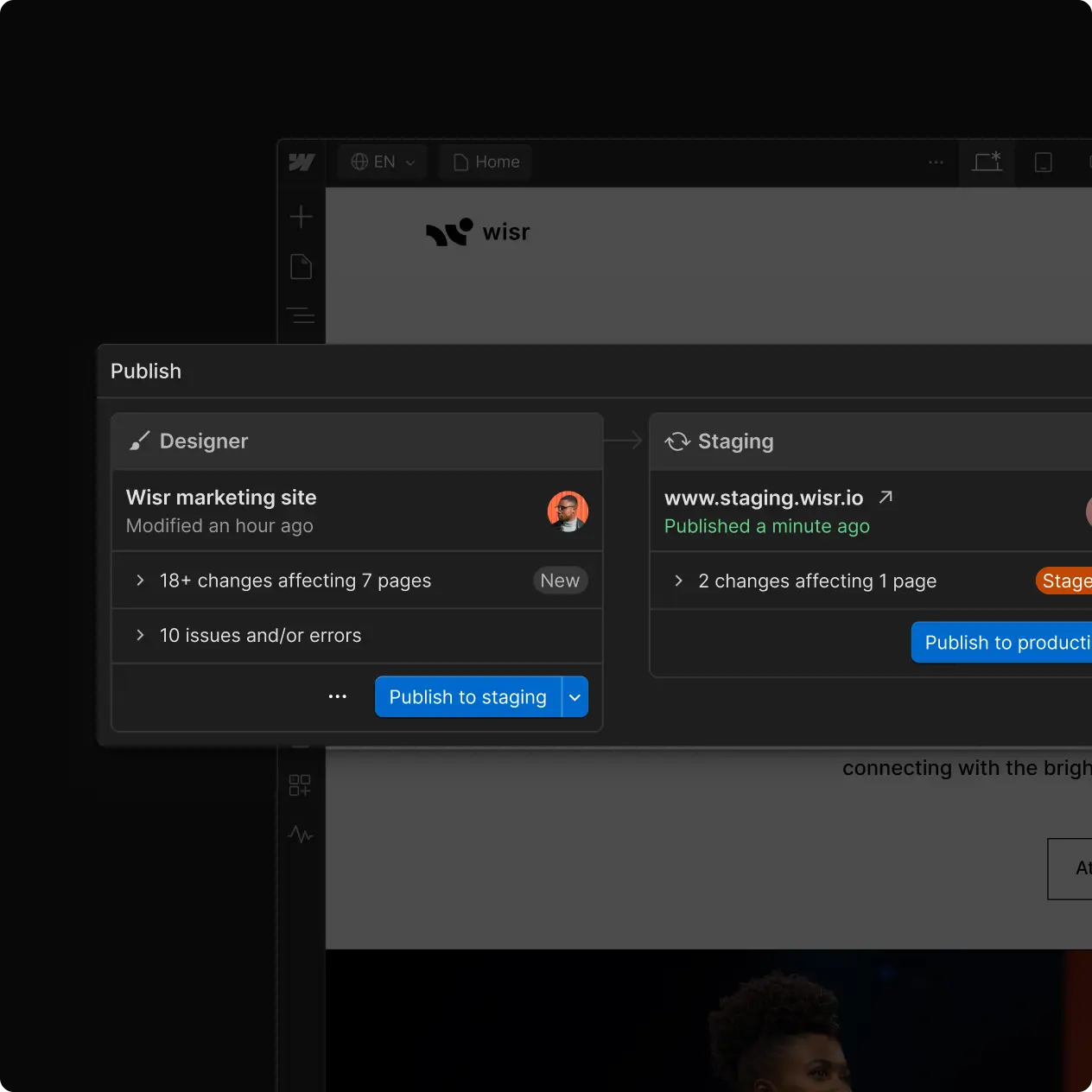Click the three-dot menu in top toolbar
This screenshot has height=1092, width=1092.
pos(936,162)
